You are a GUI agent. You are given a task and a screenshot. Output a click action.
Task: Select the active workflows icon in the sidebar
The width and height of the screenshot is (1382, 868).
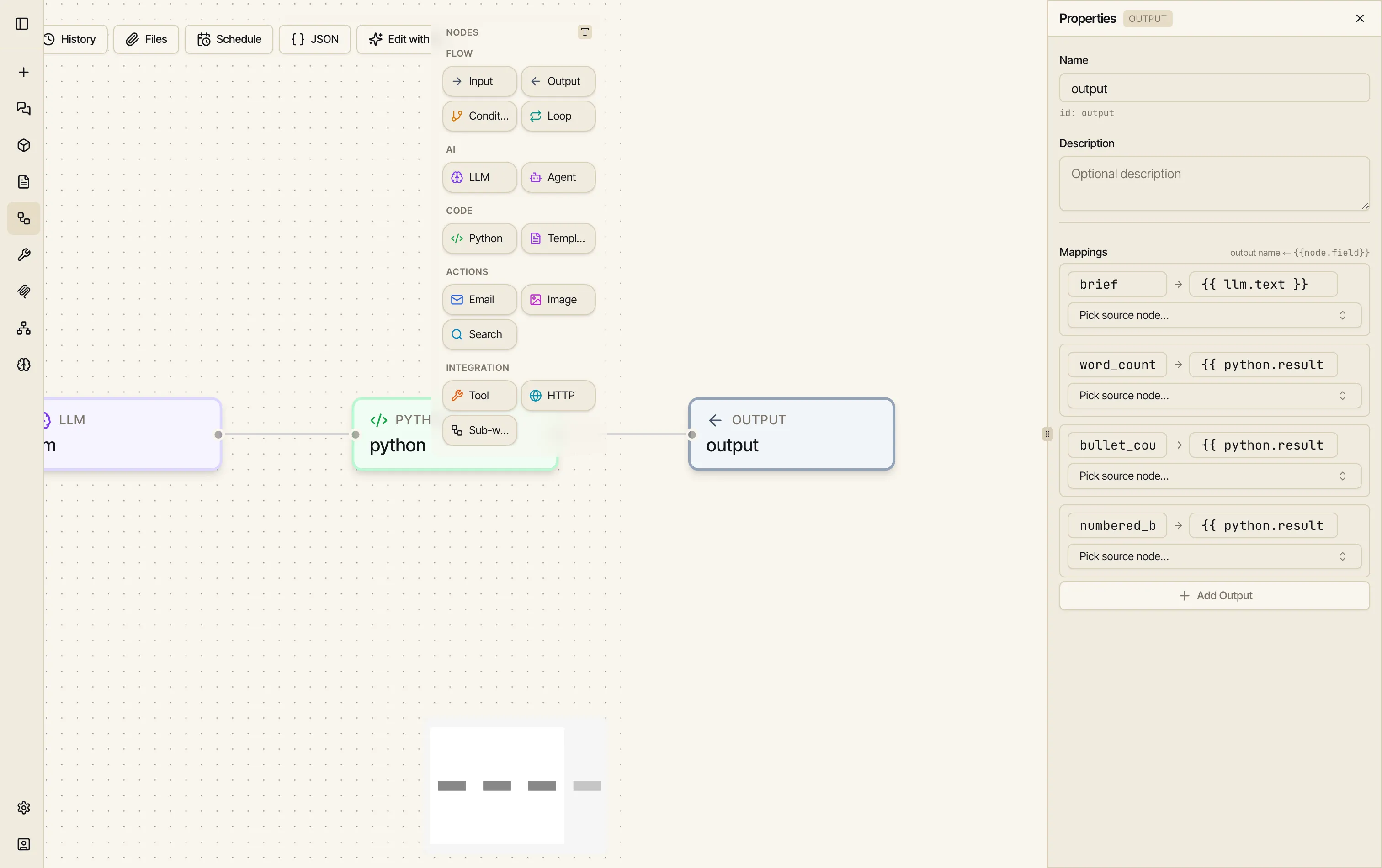23,218
